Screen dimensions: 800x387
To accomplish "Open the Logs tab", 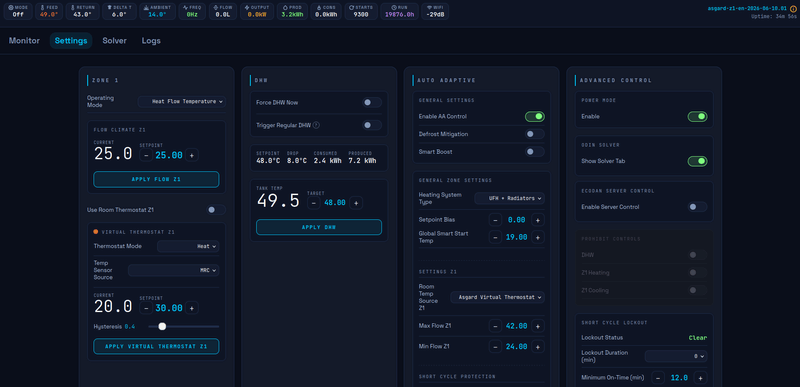I will pos(151,41).
